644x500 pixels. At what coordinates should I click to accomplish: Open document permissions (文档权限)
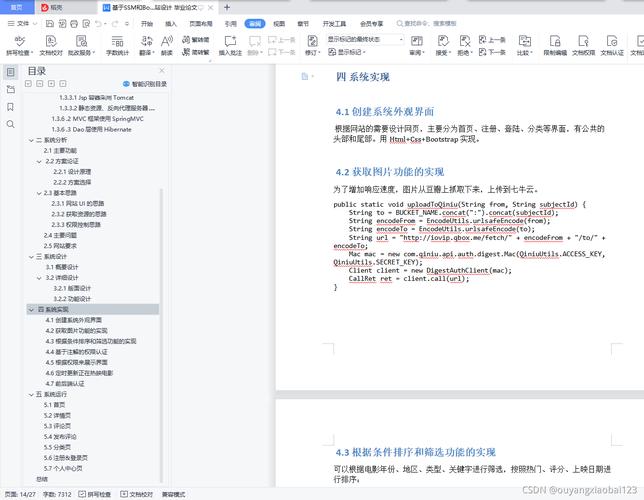(583, 45)
